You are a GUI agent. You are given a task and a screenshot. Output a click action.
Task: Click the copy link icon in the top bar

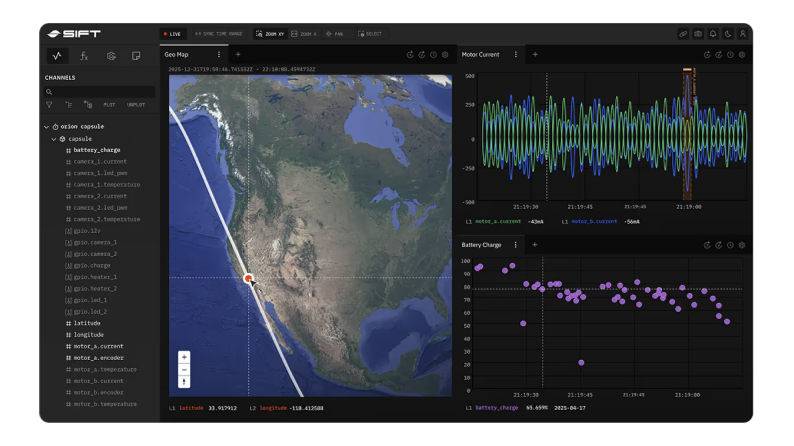pyautogui.click(x=683, y=34)
